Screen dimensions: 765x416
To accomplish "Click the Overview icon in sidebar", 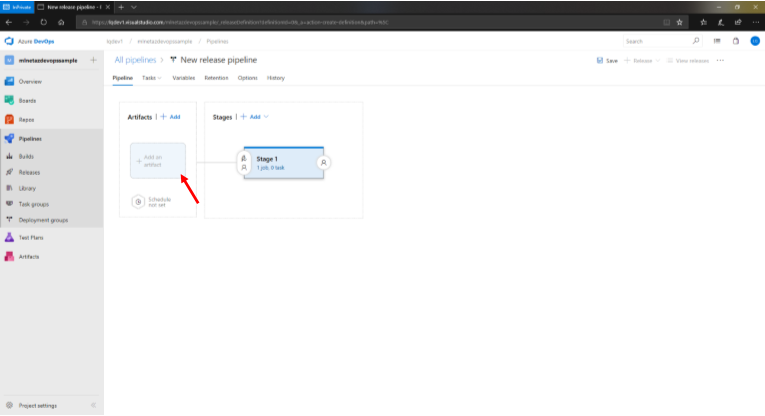I will [x=9, y=81].
